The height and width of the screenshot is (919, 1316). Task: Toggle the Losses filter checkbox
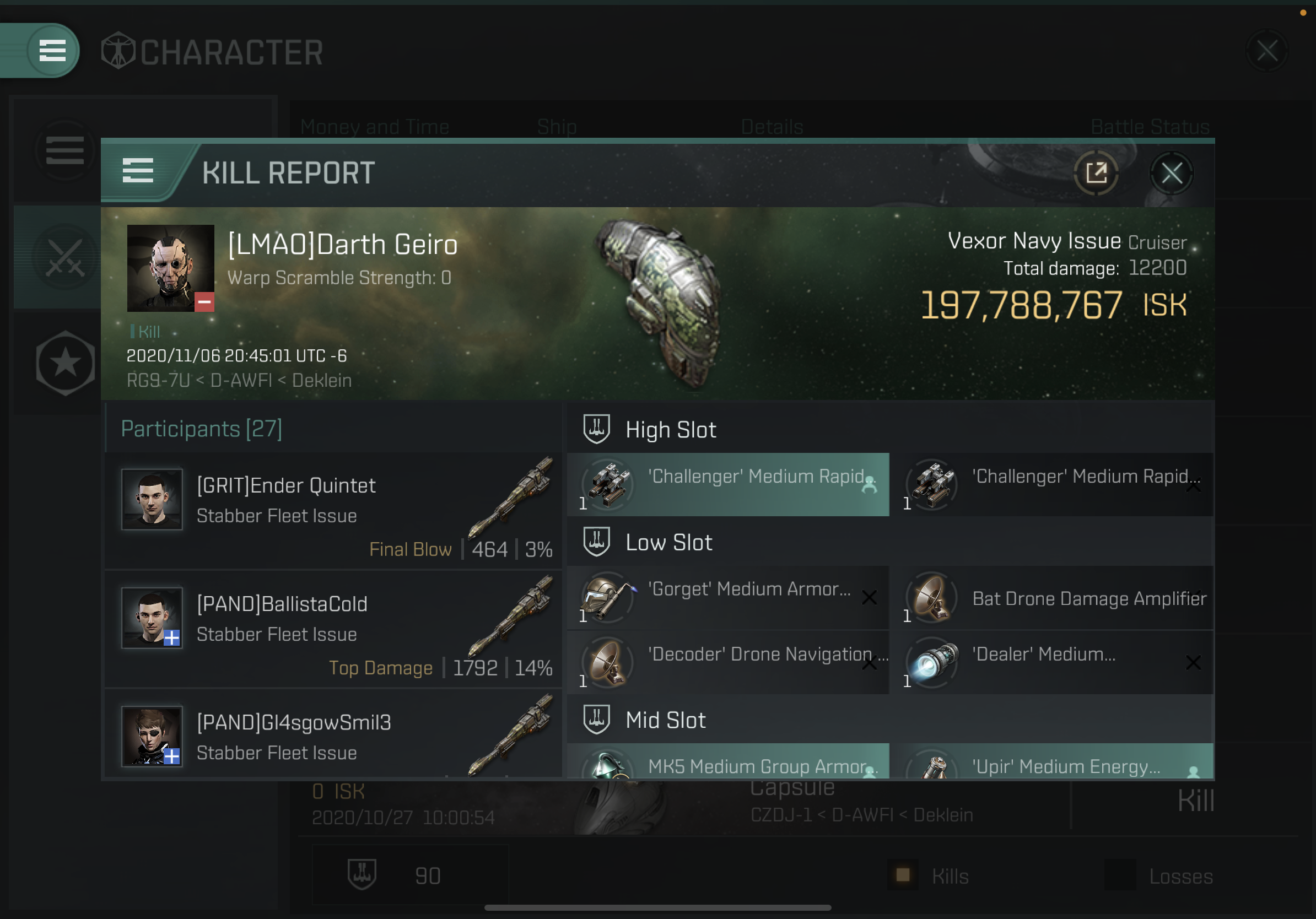1120,875
